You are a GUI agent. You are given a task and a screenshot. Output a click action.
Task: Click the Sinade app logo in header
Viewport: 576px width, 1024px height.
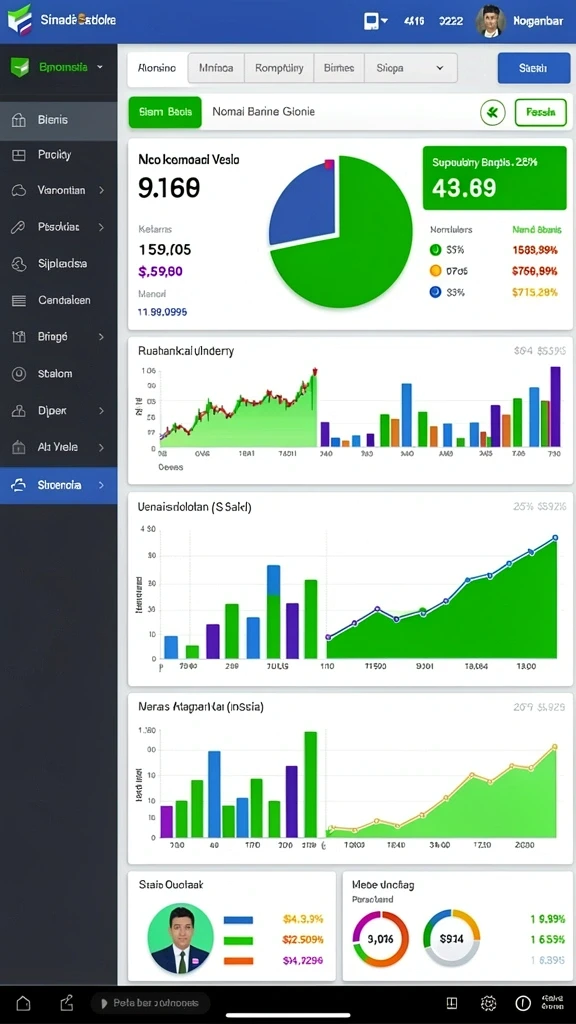coord(20,18)
